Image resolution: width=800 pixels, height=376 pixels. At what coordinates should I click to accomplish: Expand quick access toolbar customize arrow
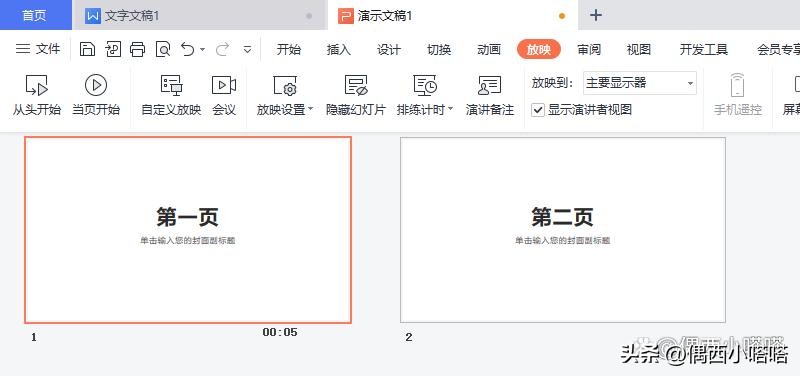247,49
